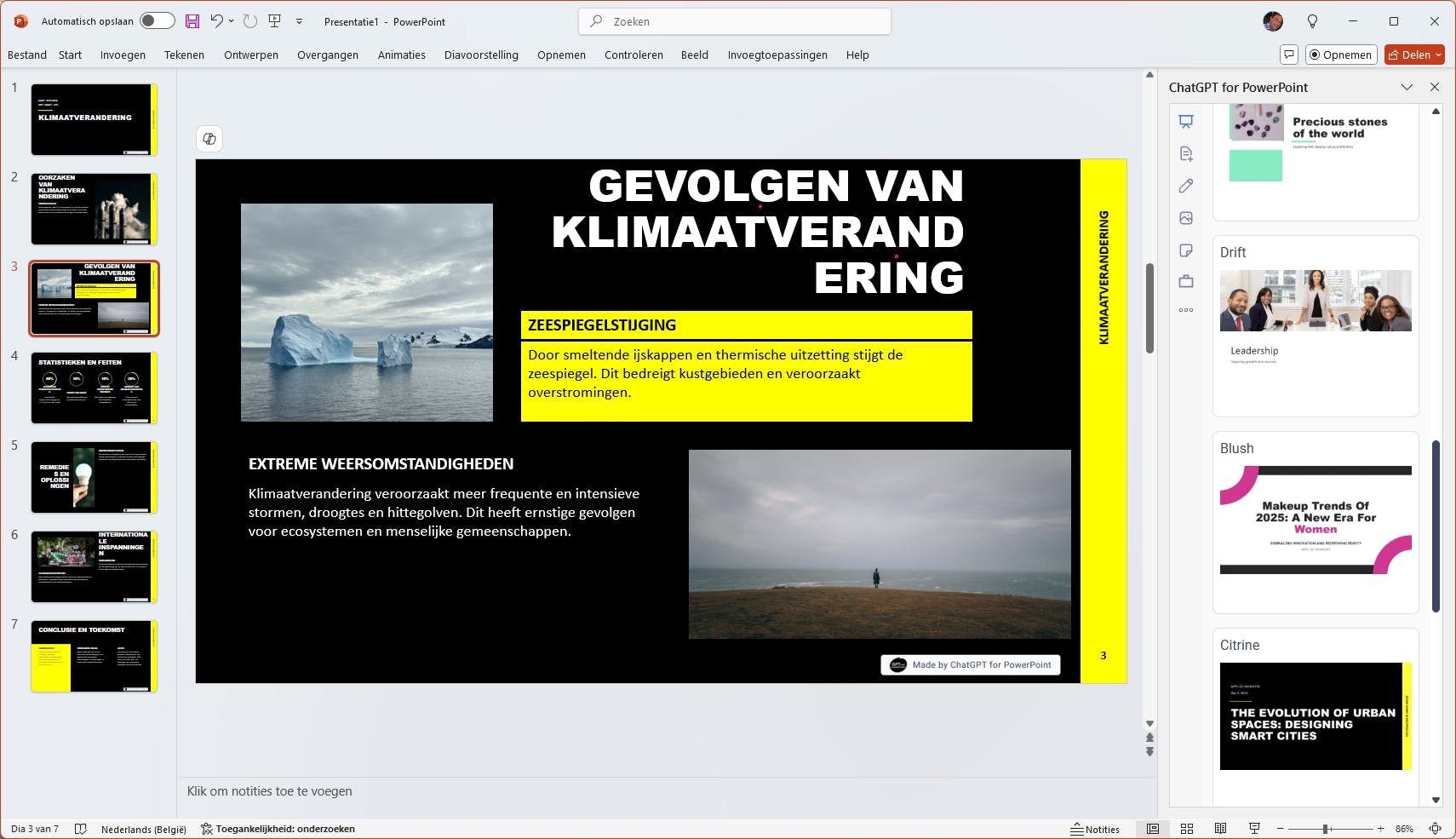The height and width of the screenshot is (839, 1456).
Task: Open the three-dots more icon in ChatGPT sidebar
Action: pos(1186,310)
